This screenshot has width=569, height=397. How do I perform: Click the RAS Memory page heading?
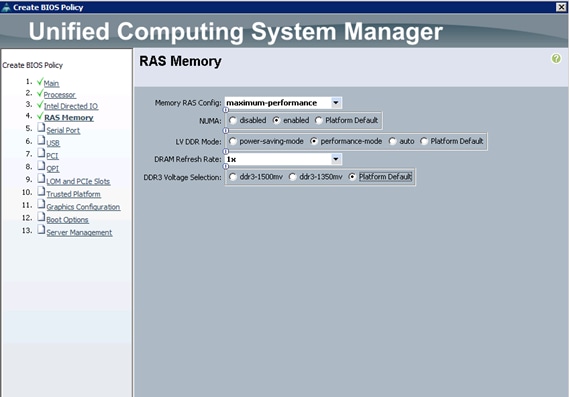[x=180, y=61]
